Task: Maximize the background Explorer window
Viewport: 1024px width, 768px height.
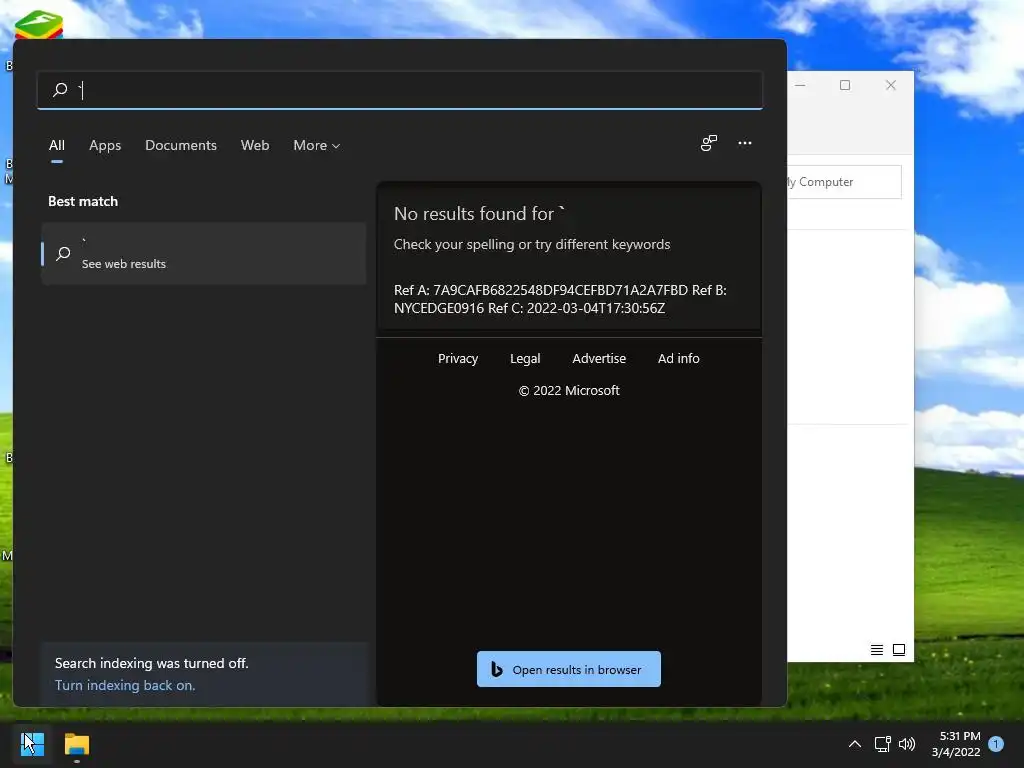Action: click(845, 85)
